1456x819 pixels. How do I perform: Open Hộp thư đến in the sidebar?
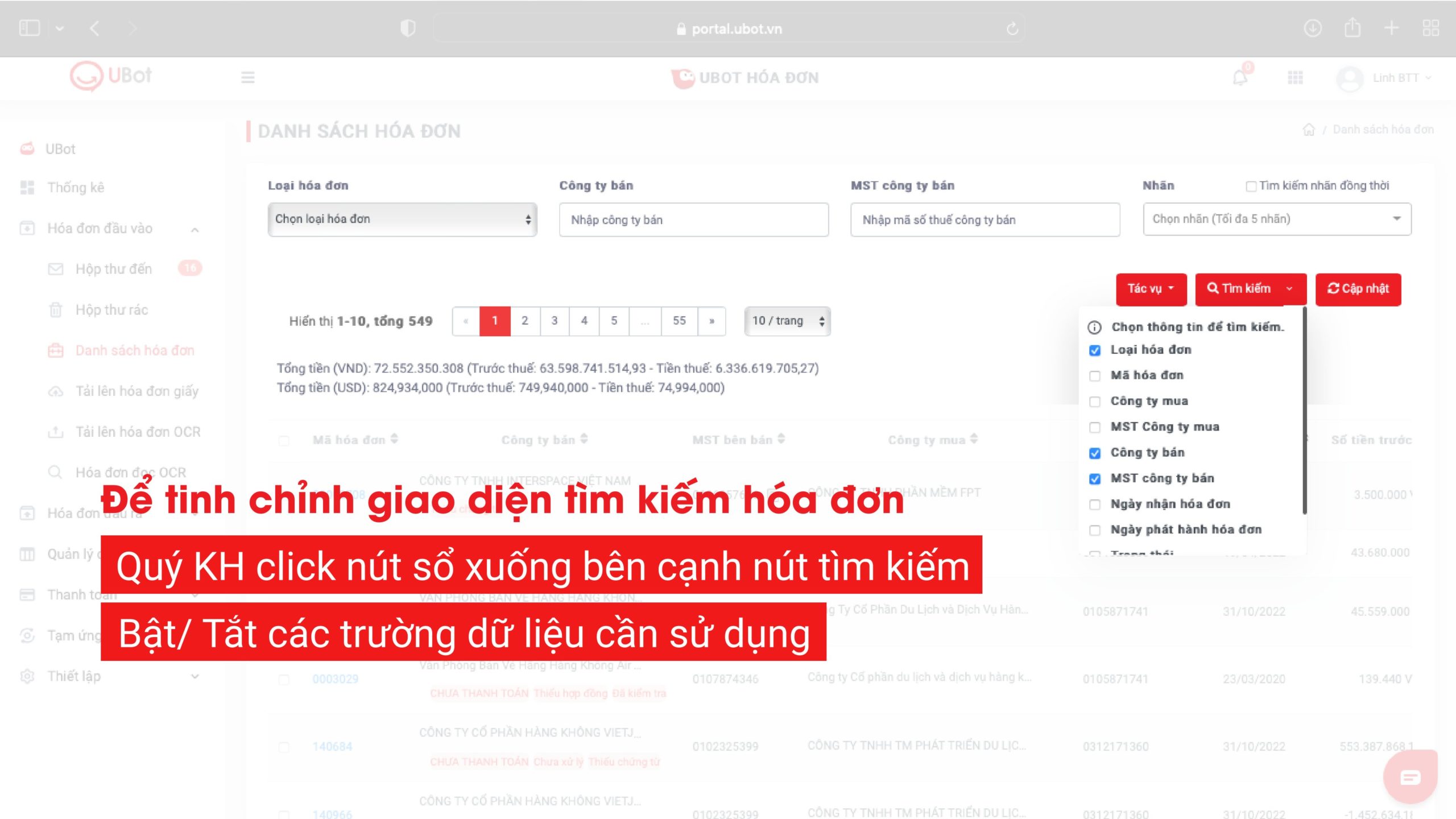[x=114, y=269]
